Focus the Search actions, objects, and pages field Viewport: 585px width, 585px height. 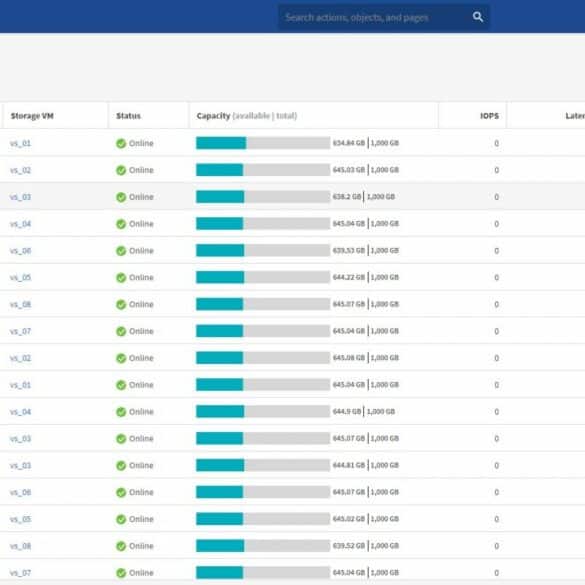pos(384,17)
